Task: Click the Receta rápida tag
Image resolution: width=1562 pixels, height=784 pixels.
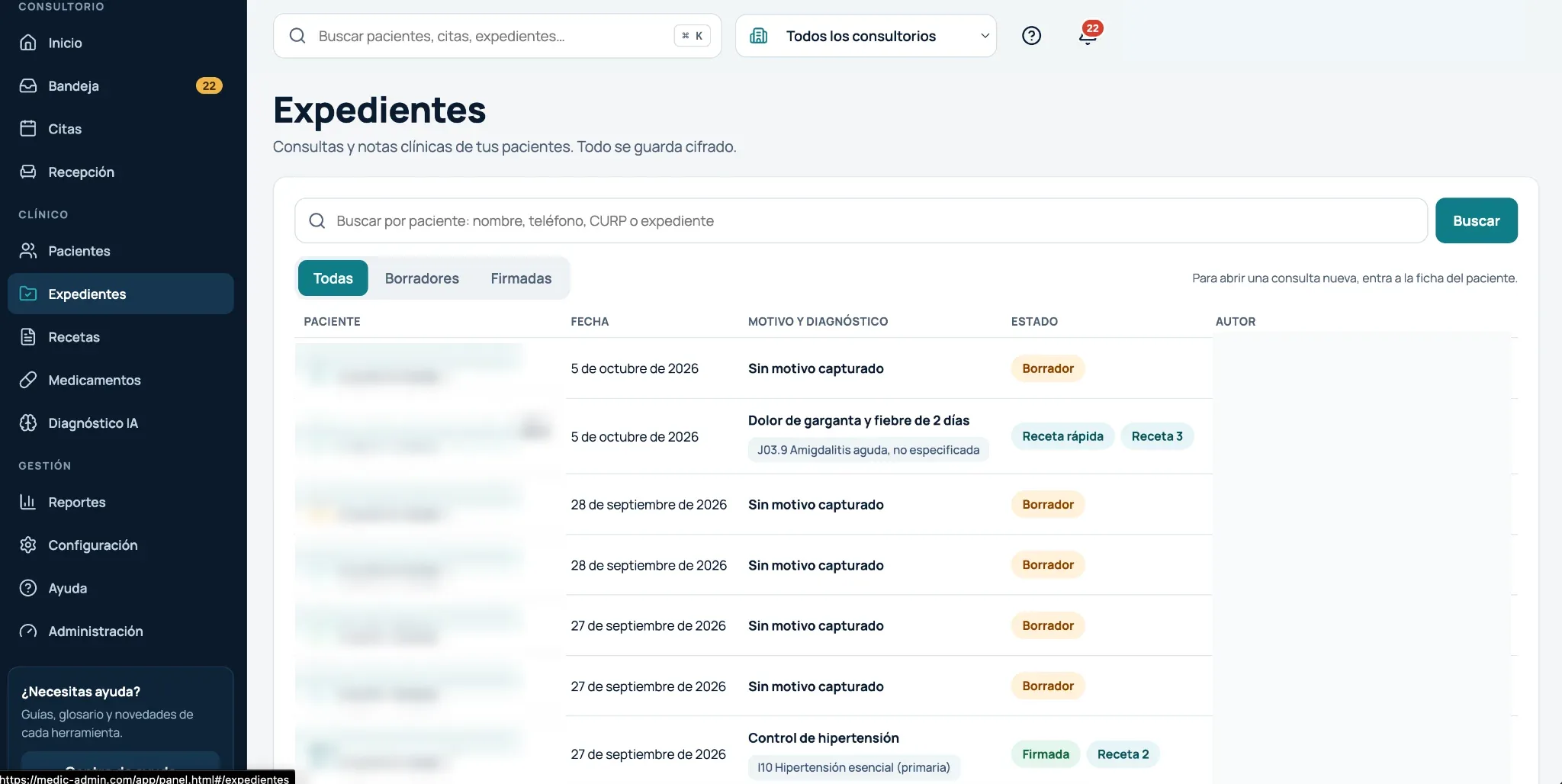Action: pyautogui.click(x=1062, y=436)
